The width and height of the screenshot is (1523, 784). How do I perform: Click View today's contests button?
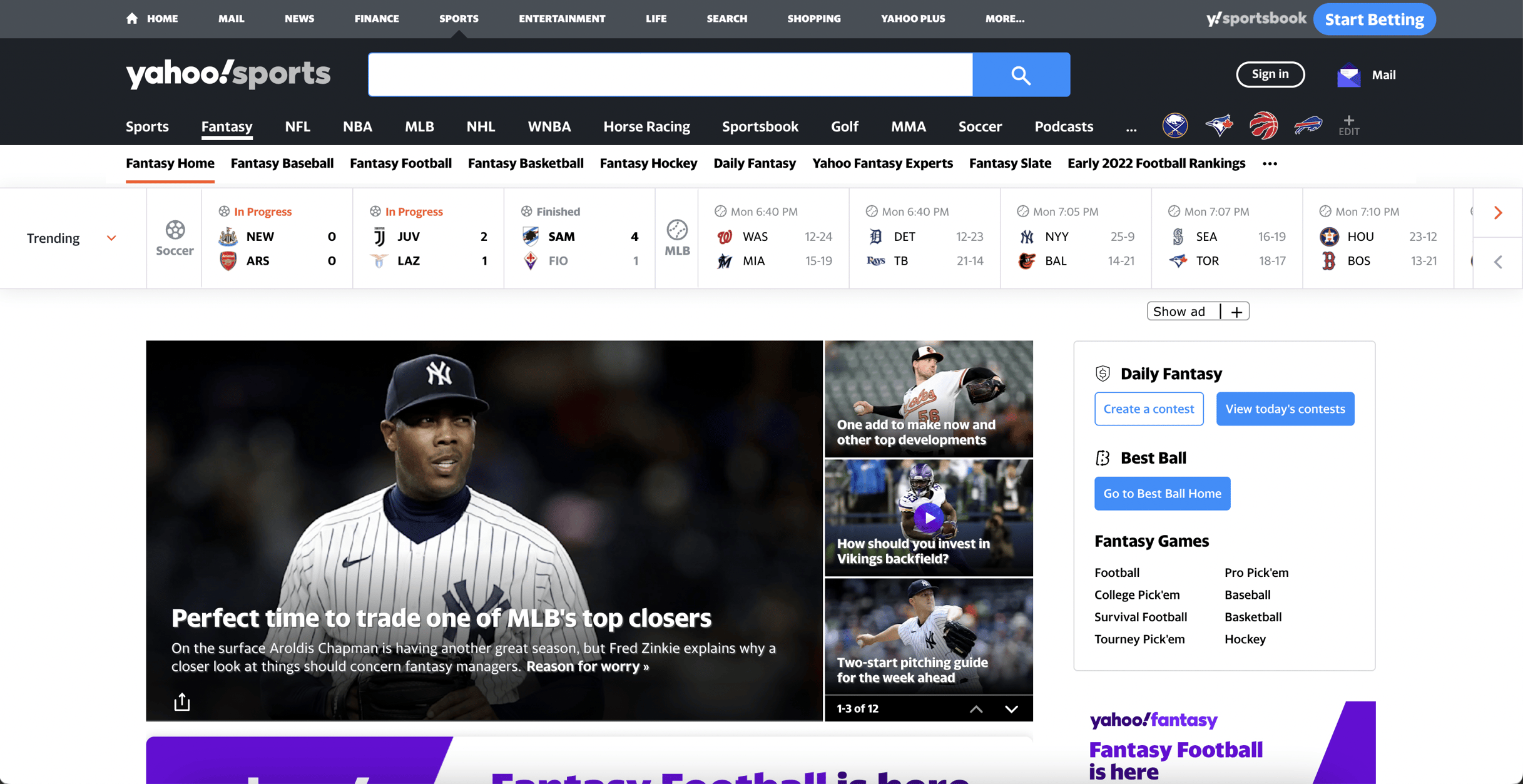[x=1285, y=409]
